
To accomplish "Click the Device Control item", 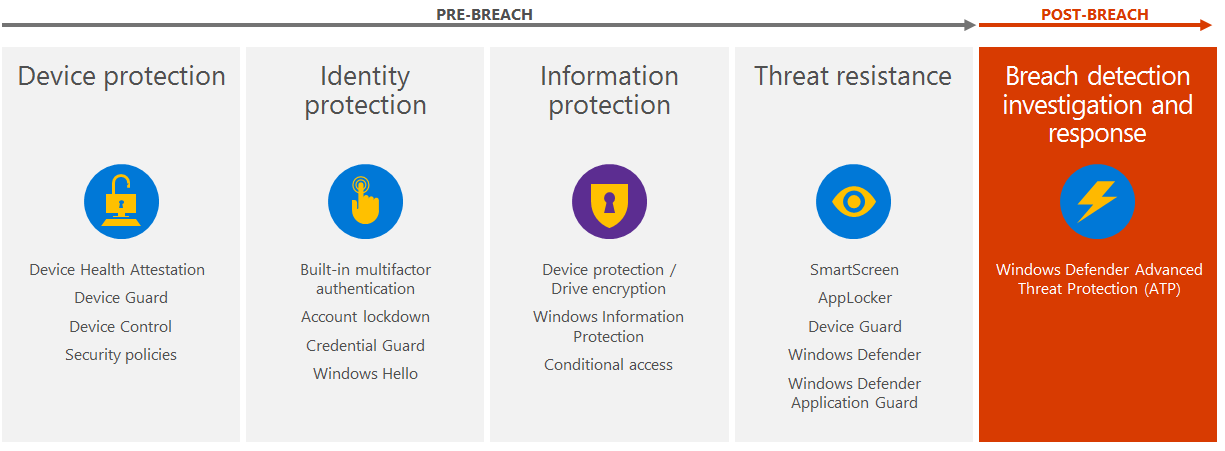I will [x=121, y=327].
